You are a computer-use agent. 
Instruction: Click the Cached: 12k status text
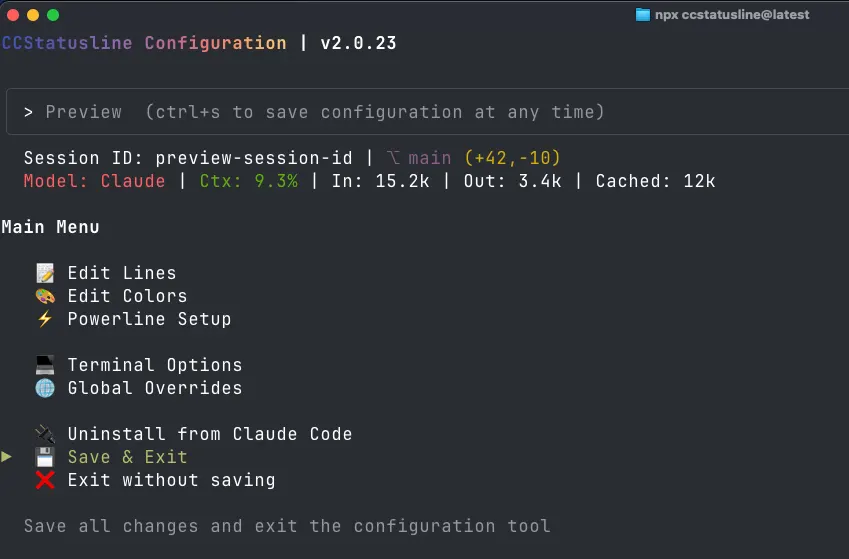(655, 181)
